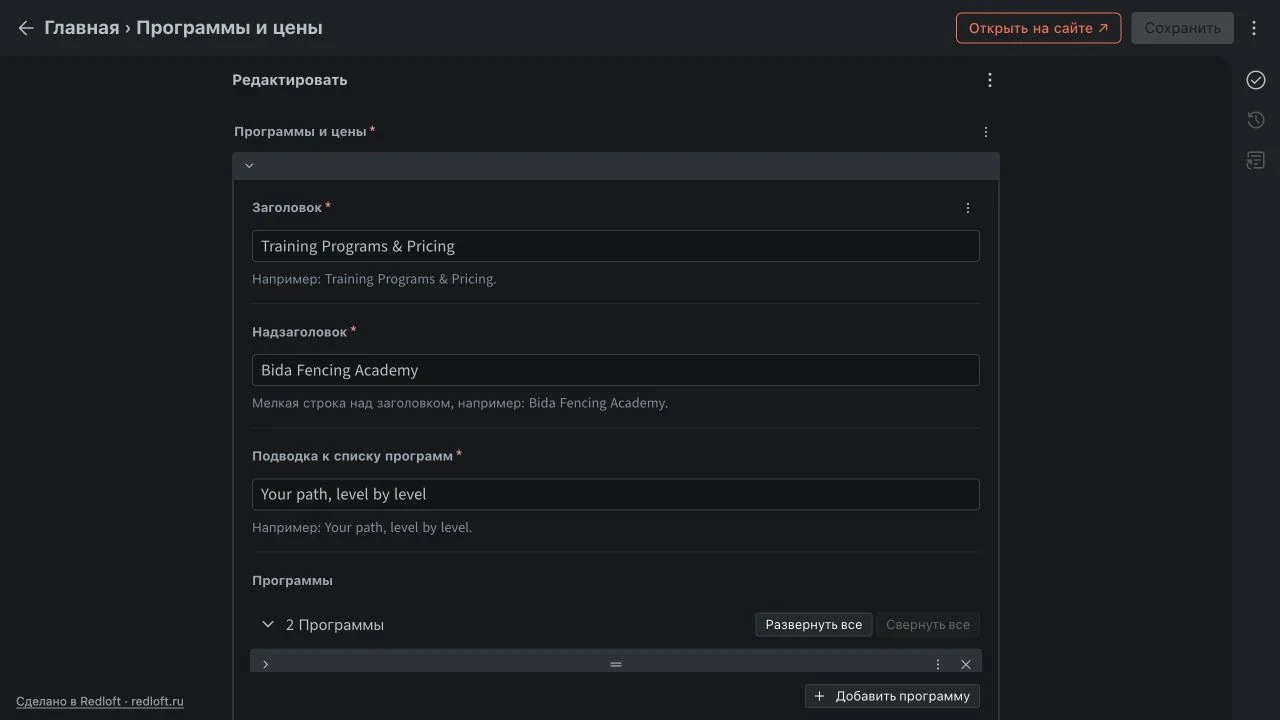
Task: Expand the first program row chevron
Action: tap(265, 664)
